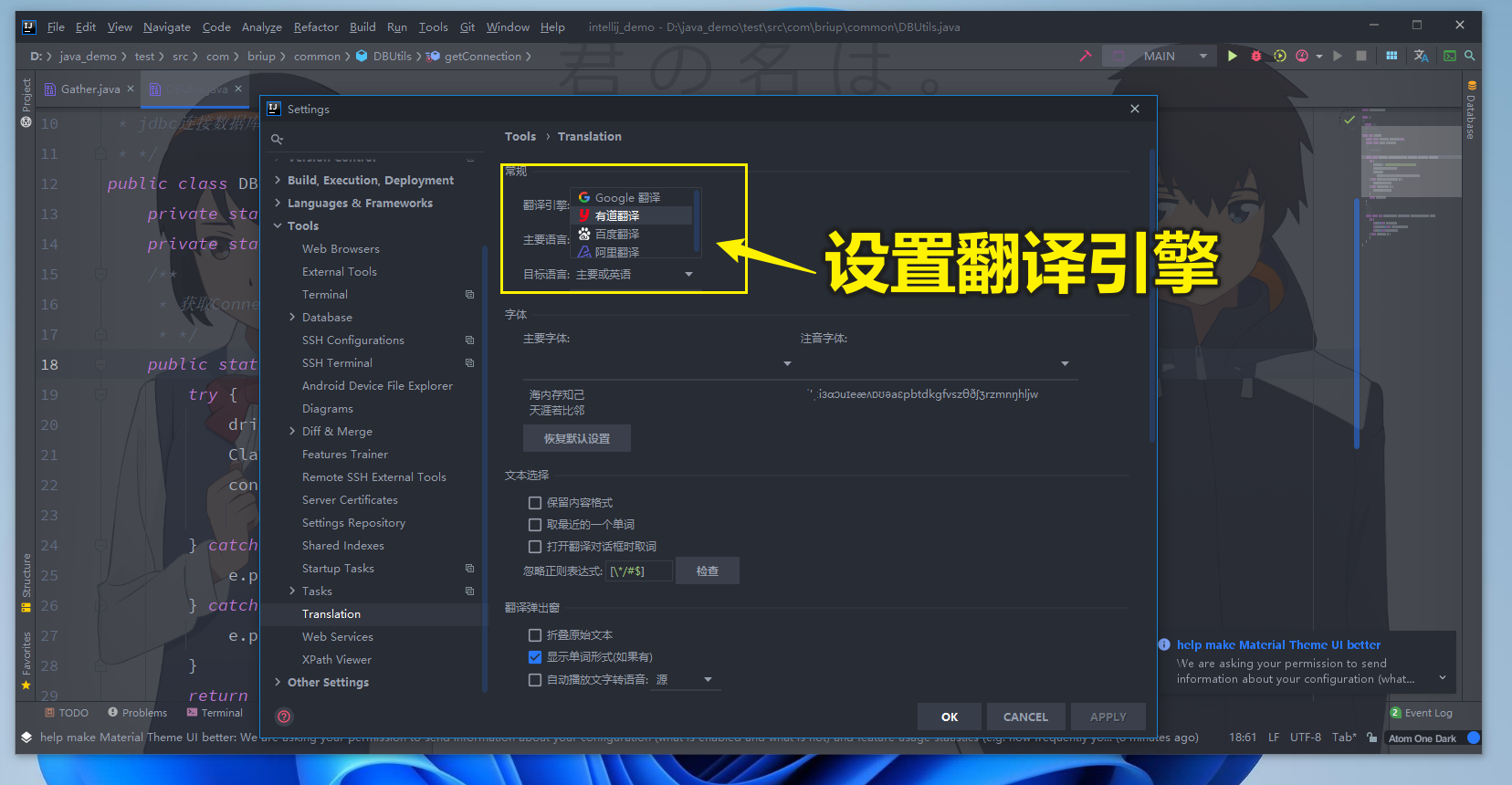Click project-level icon next to SSH Configurations

(x=470, y=340)
